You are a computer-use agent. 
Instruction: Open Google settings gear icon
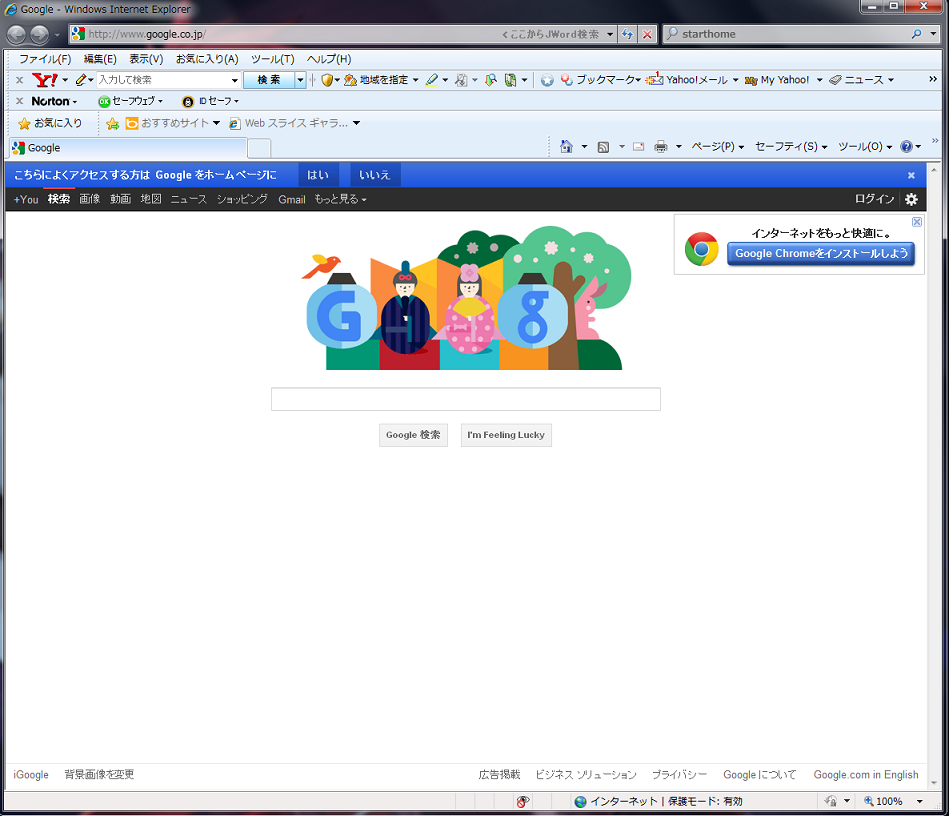click(911, 199)
